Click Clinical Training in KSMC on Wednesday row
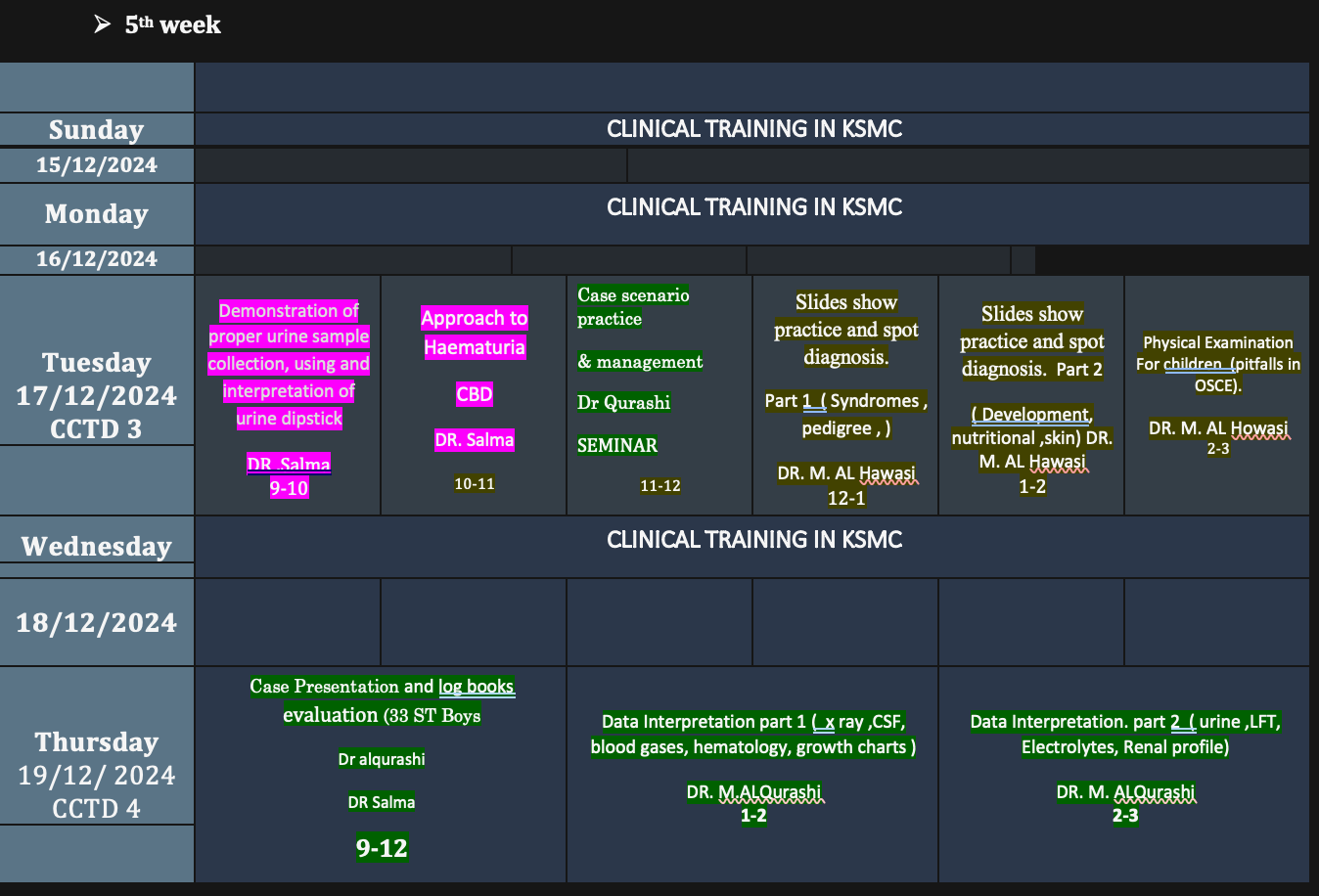1319x896 pixels. 753,540
